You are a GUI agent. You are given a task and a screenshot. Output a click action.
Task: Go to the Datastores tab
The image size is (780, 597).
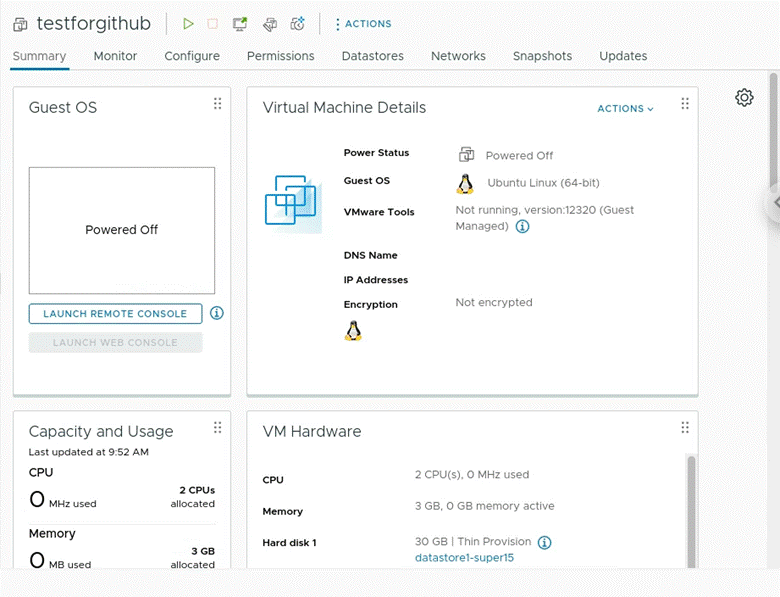coord(373,56)
